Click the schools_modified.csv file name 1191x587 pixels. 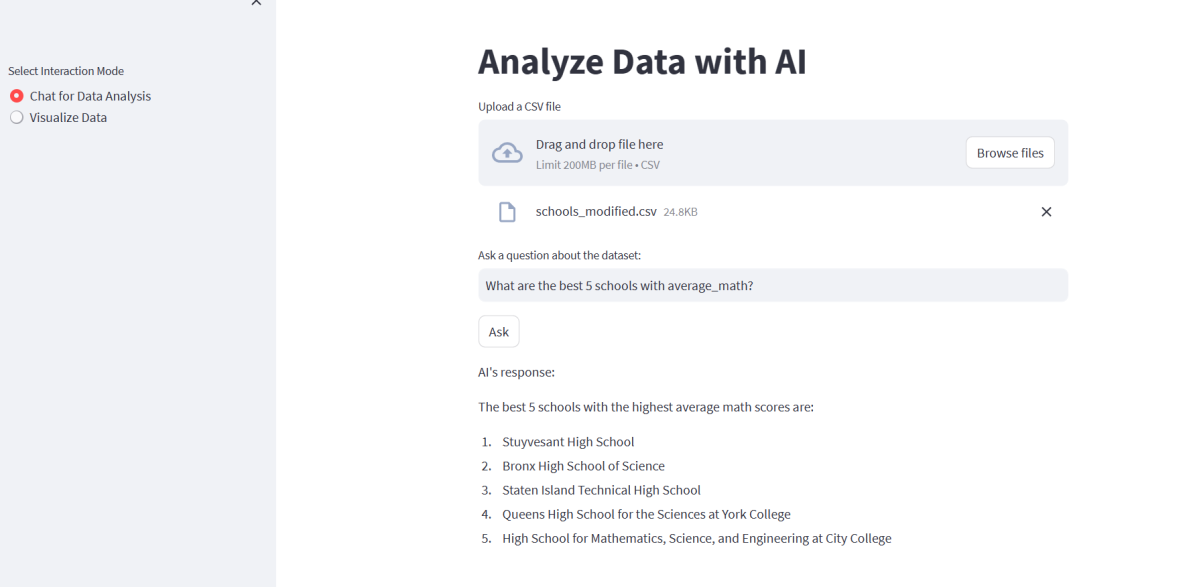tap(596, 212)
